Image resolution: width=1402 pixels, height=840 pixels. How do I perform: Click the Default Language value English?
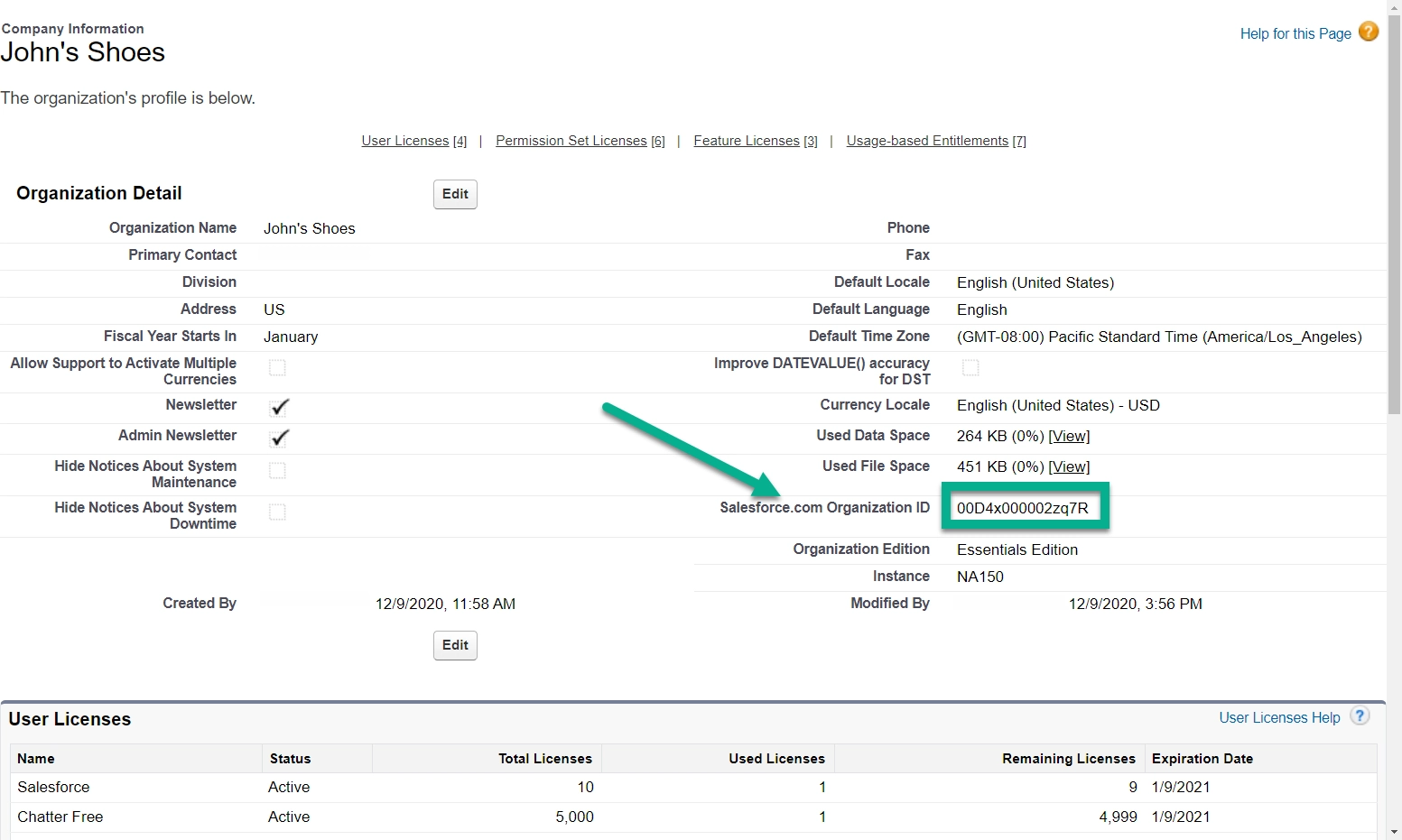click(981, 309)
